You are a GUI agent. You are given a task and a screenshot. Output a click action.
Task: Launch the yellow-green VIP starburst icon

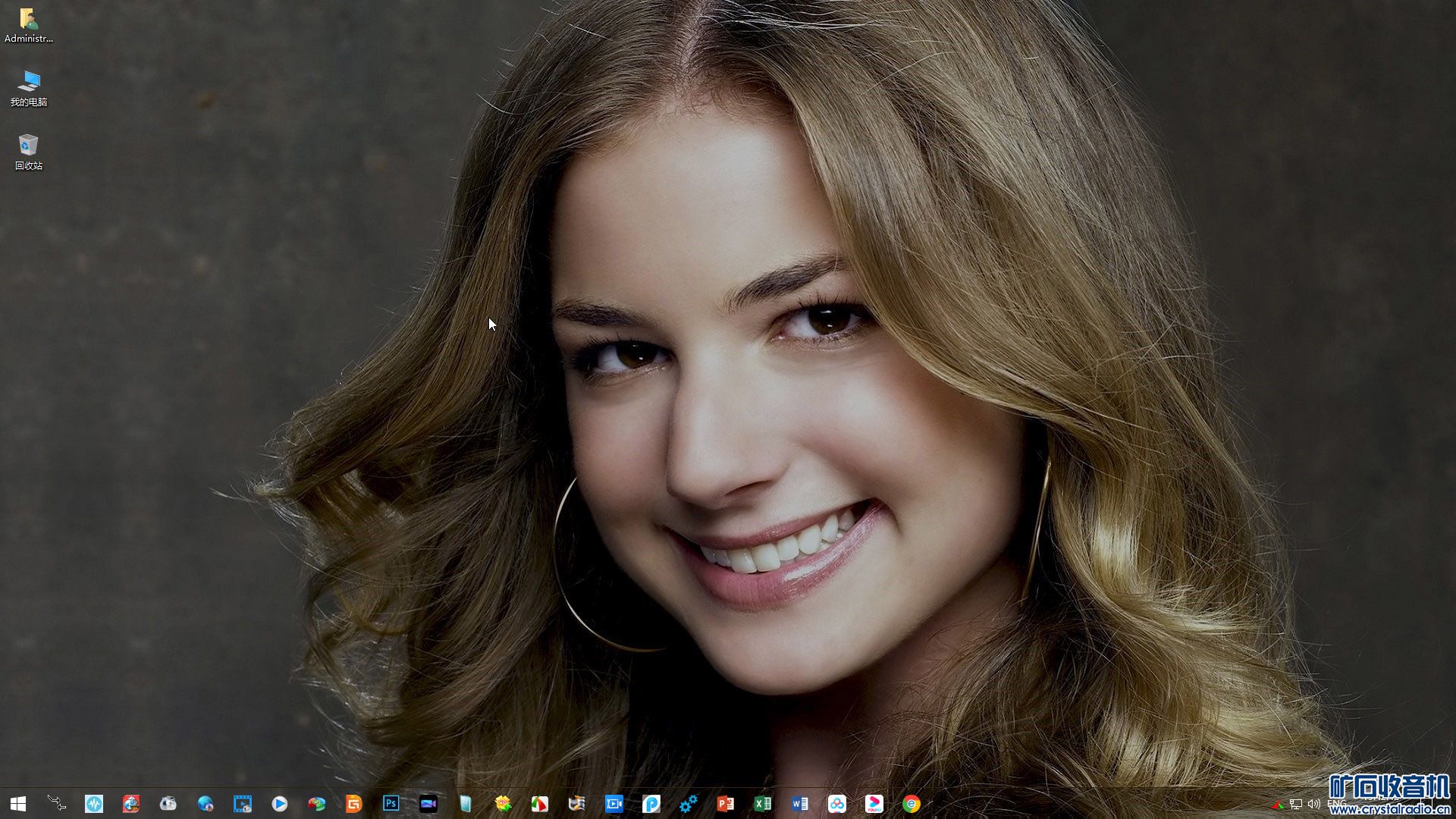[503, 803]
